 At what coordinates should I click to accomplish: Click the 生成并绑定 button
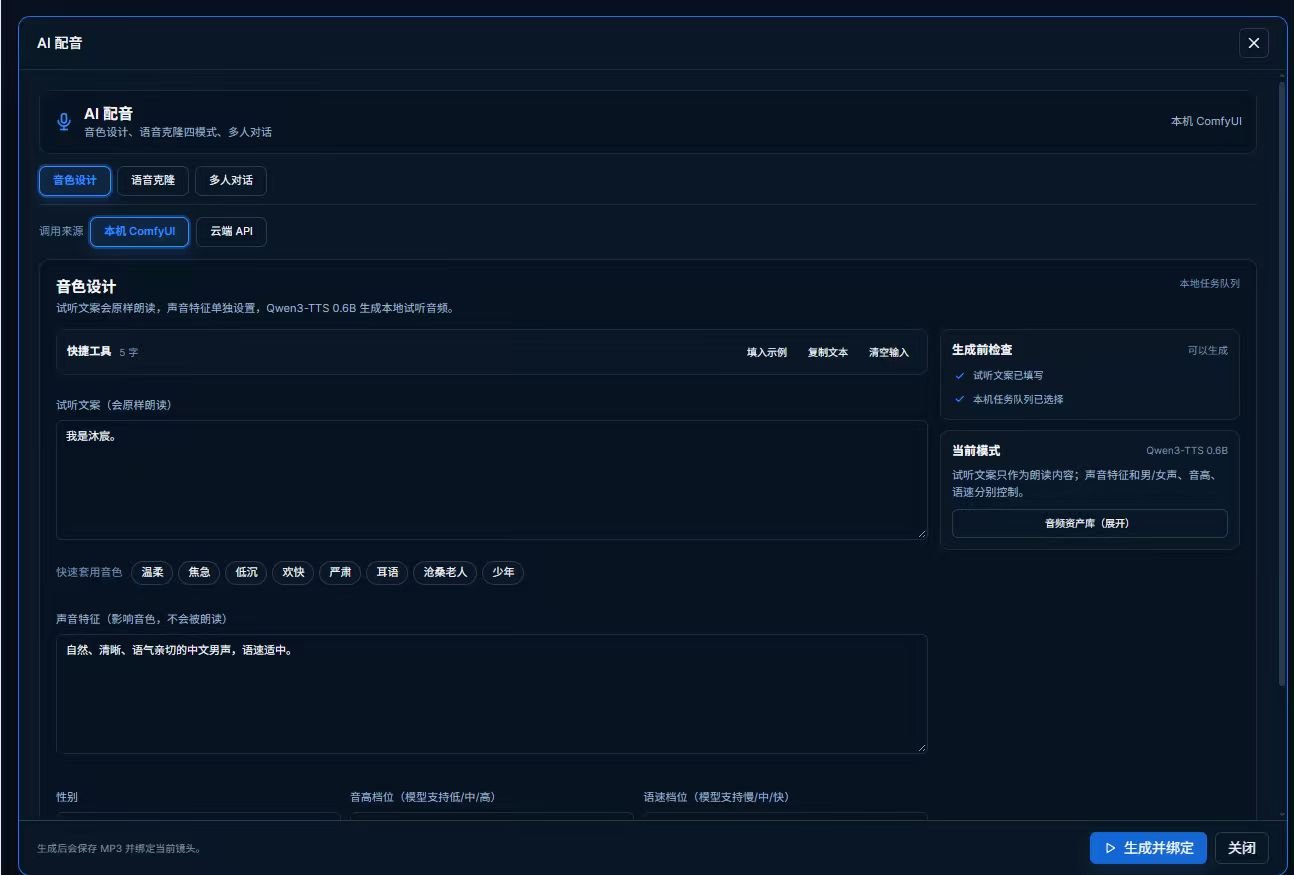pos(1148,848)
